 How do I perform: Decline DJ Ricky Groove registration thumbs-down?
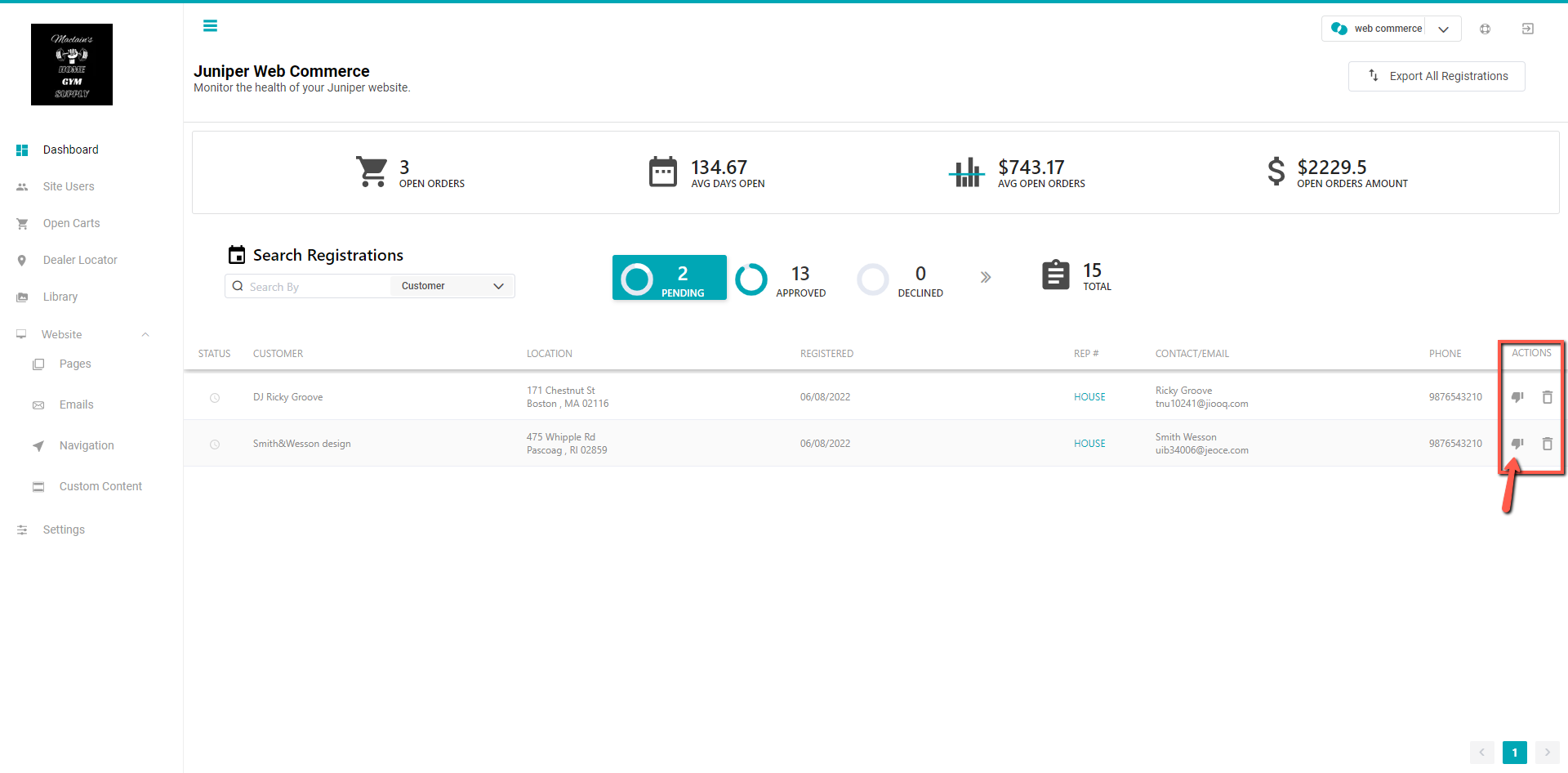click(1517, 397)
